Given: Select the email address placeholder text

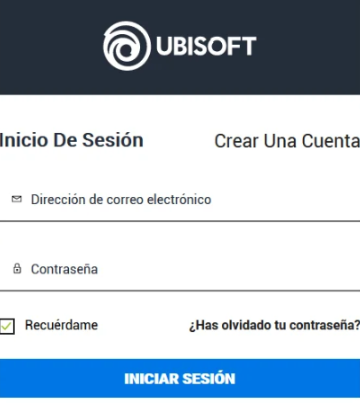Looking at the screenshot, I should pos(121,199).
